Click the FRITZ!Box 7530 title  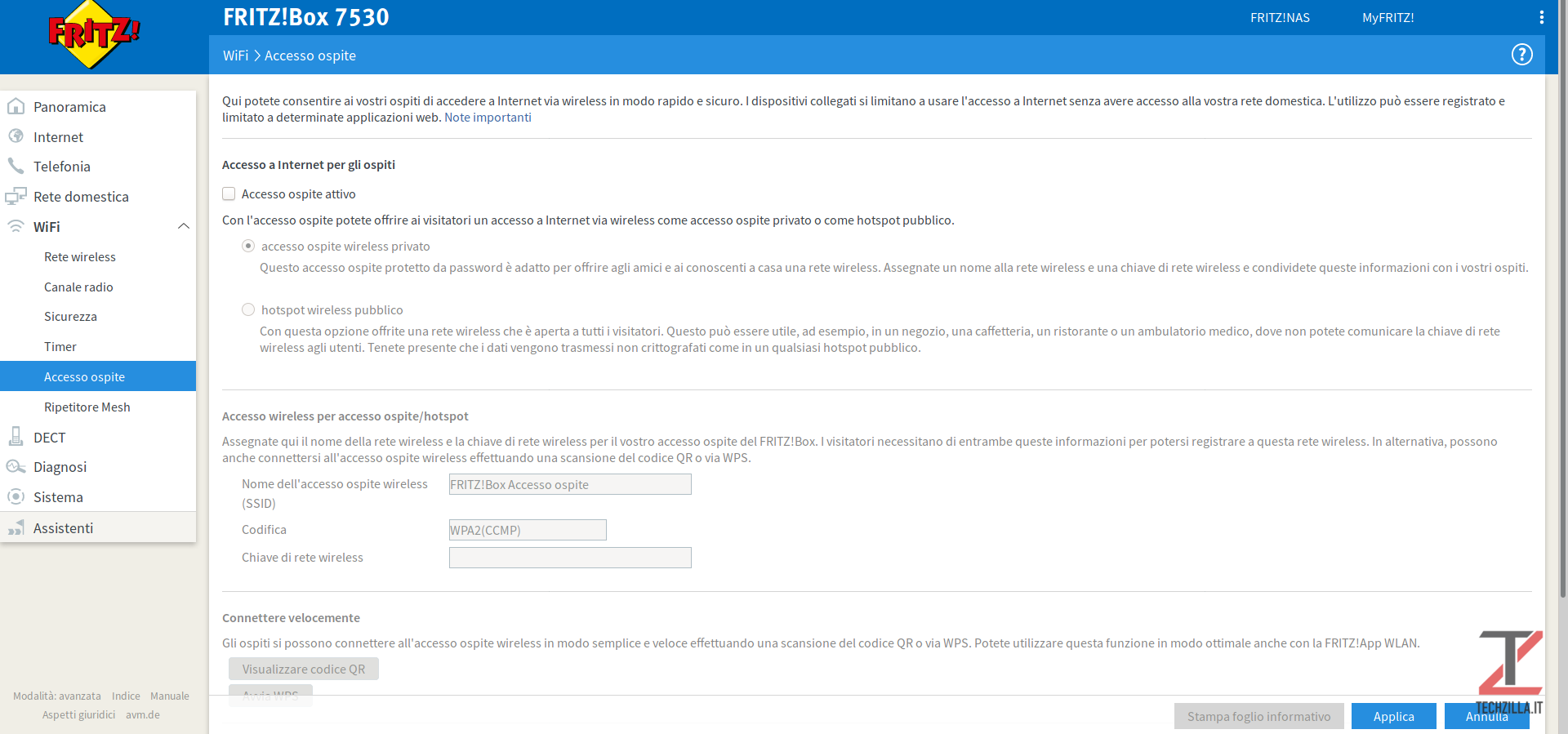point(306,17)
